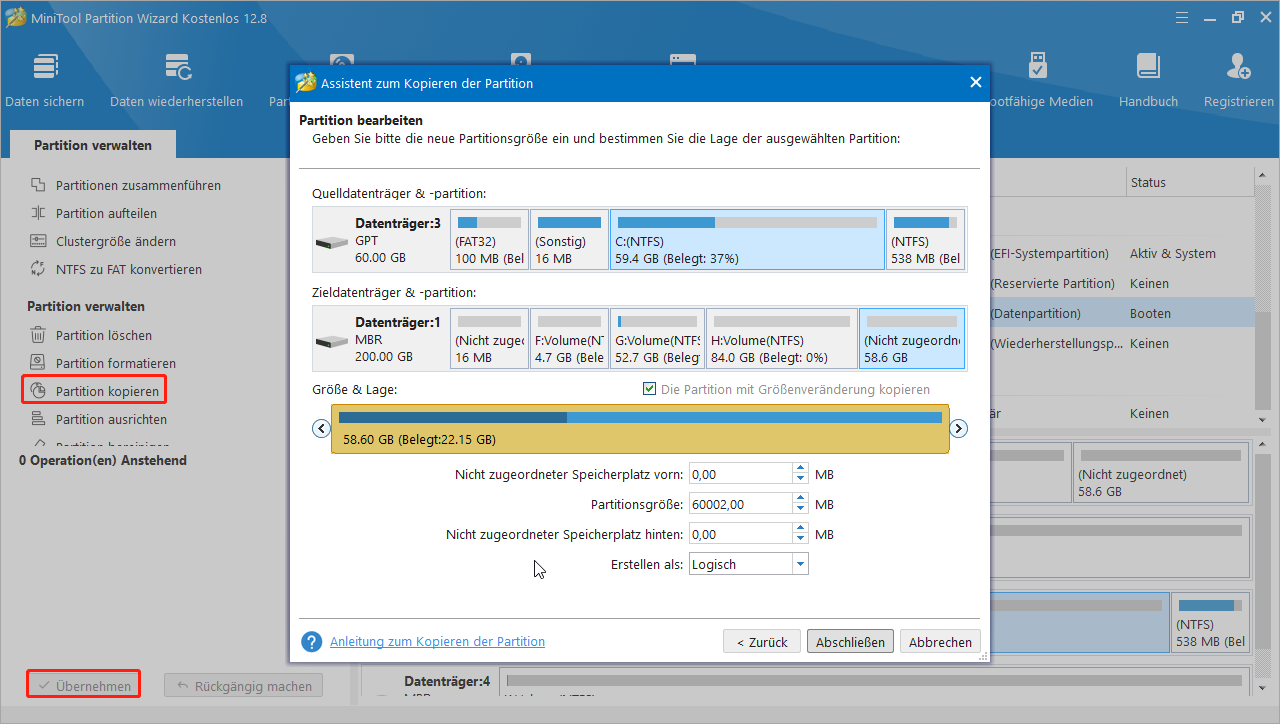Toggle 'Die Partition mit Größenveränderung kopieren' checkbox
Screen dimensions: 1280x724
pyautogui.click(x=650, y=389)
